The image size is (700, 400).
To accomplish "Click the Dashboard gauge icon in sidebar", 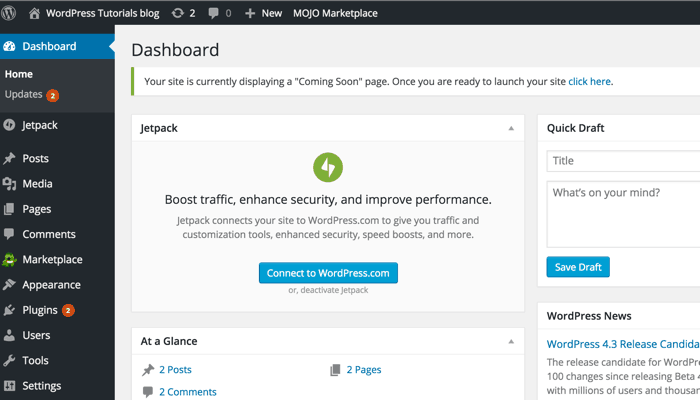I will (x=9, y=46).
